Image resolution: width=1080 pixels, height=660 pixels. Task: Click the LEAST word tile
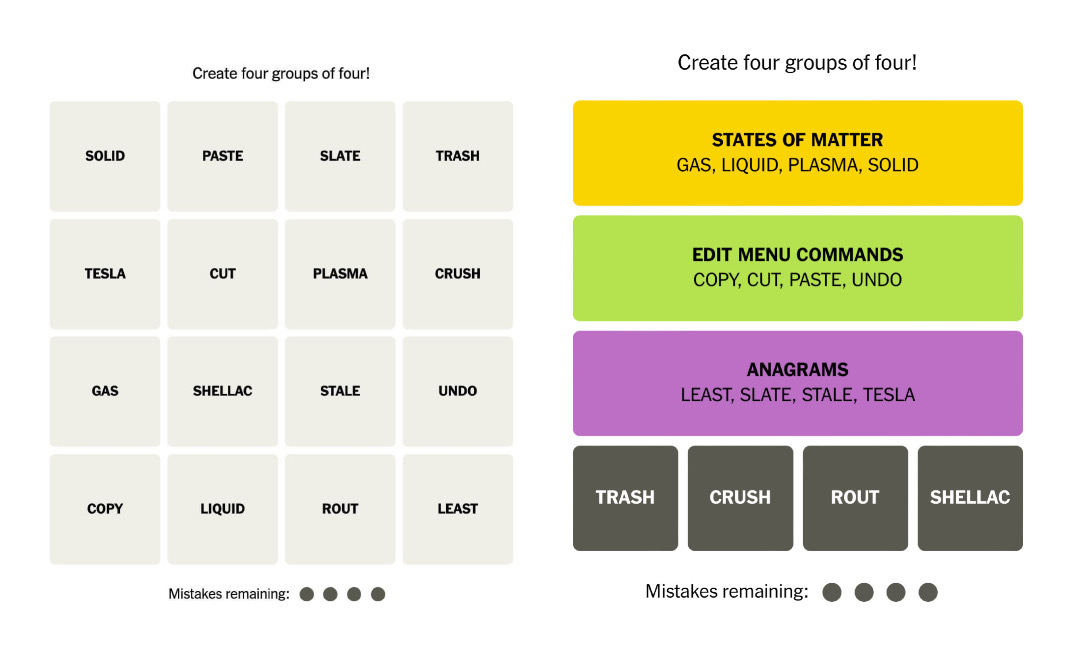pos(457,509)
